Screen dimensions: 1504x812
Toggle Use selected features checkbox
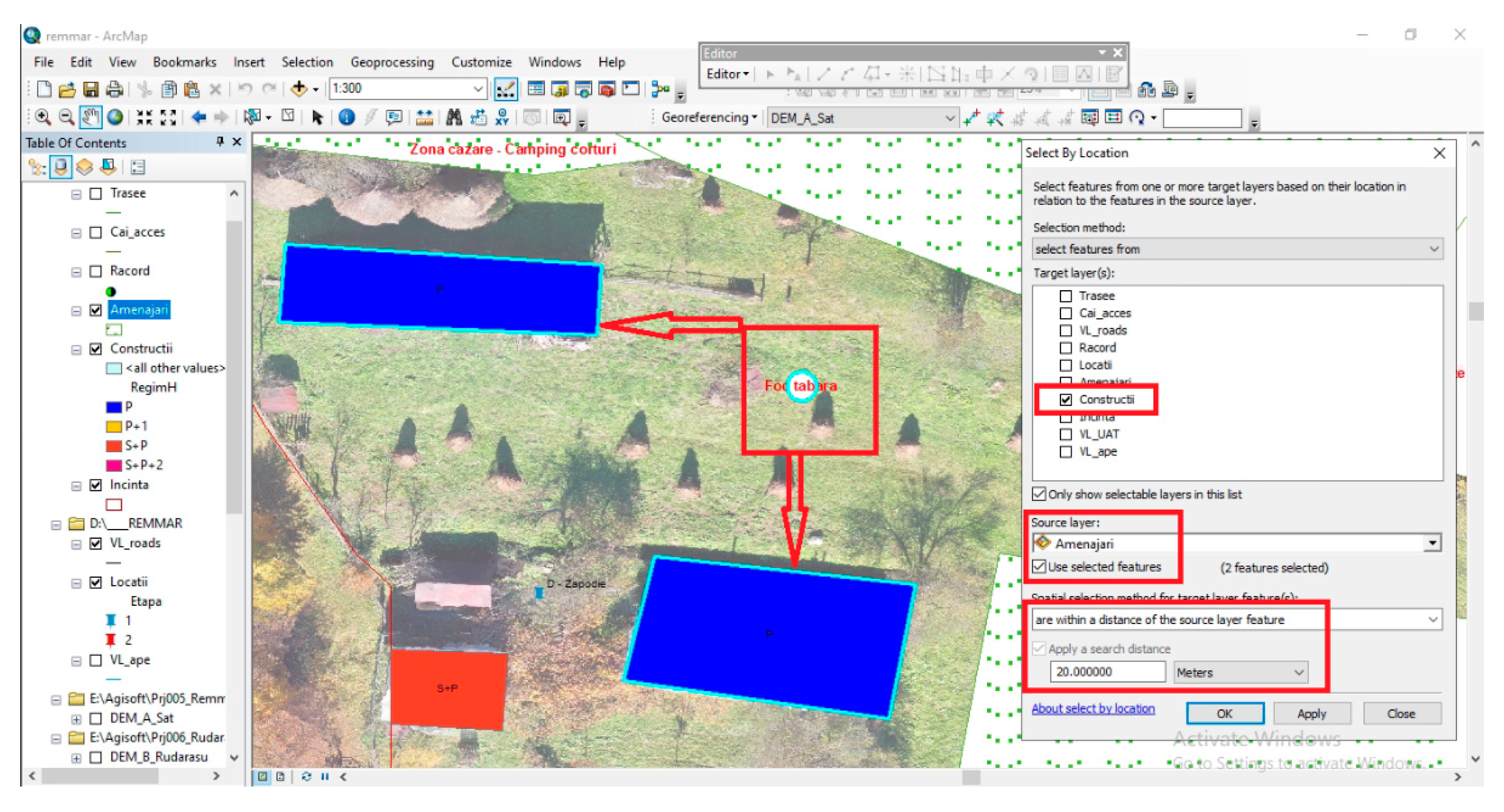tap(1039, 567)
